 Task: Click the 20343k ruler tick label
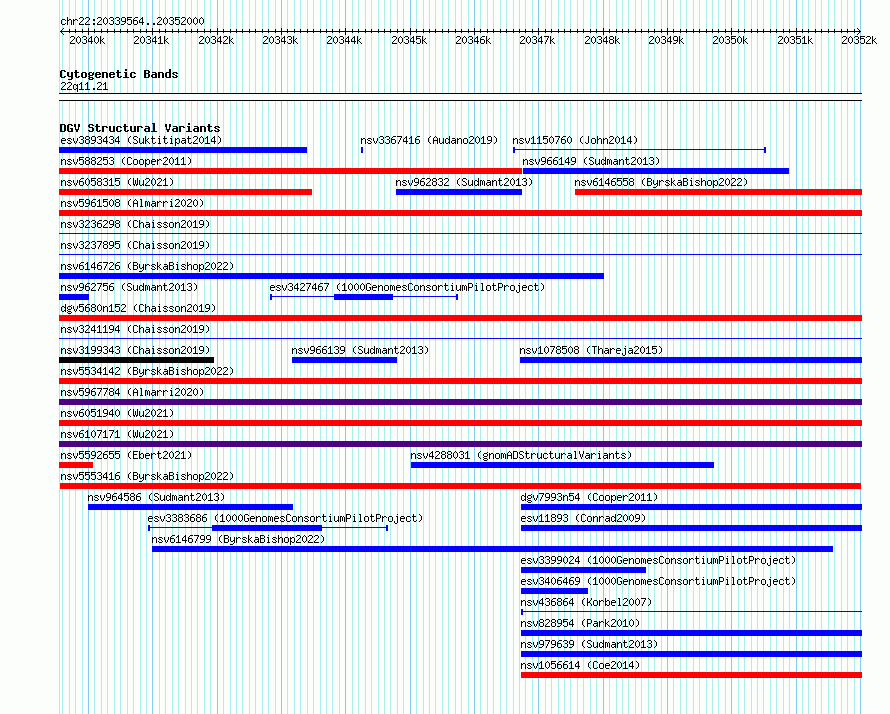coord(280,40)
